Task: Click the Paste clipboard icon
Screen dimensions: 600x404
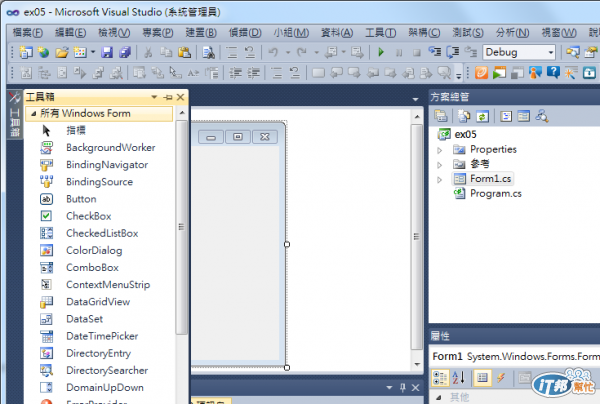Action: [x=184, y=52]
